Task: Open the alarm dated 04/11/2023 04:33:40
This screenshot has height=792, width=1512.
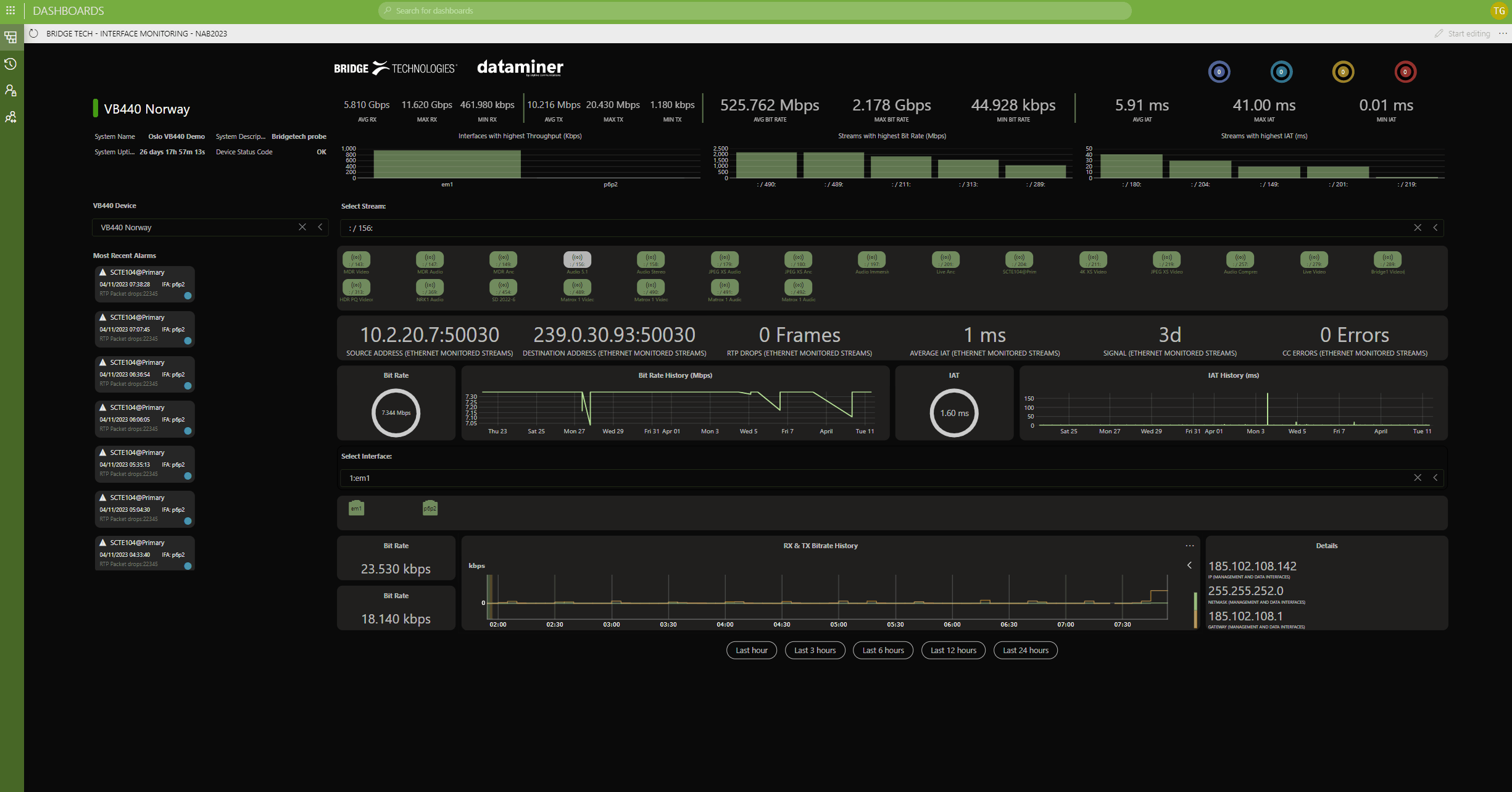Action: pyautogui.click(x=145, y=553)
